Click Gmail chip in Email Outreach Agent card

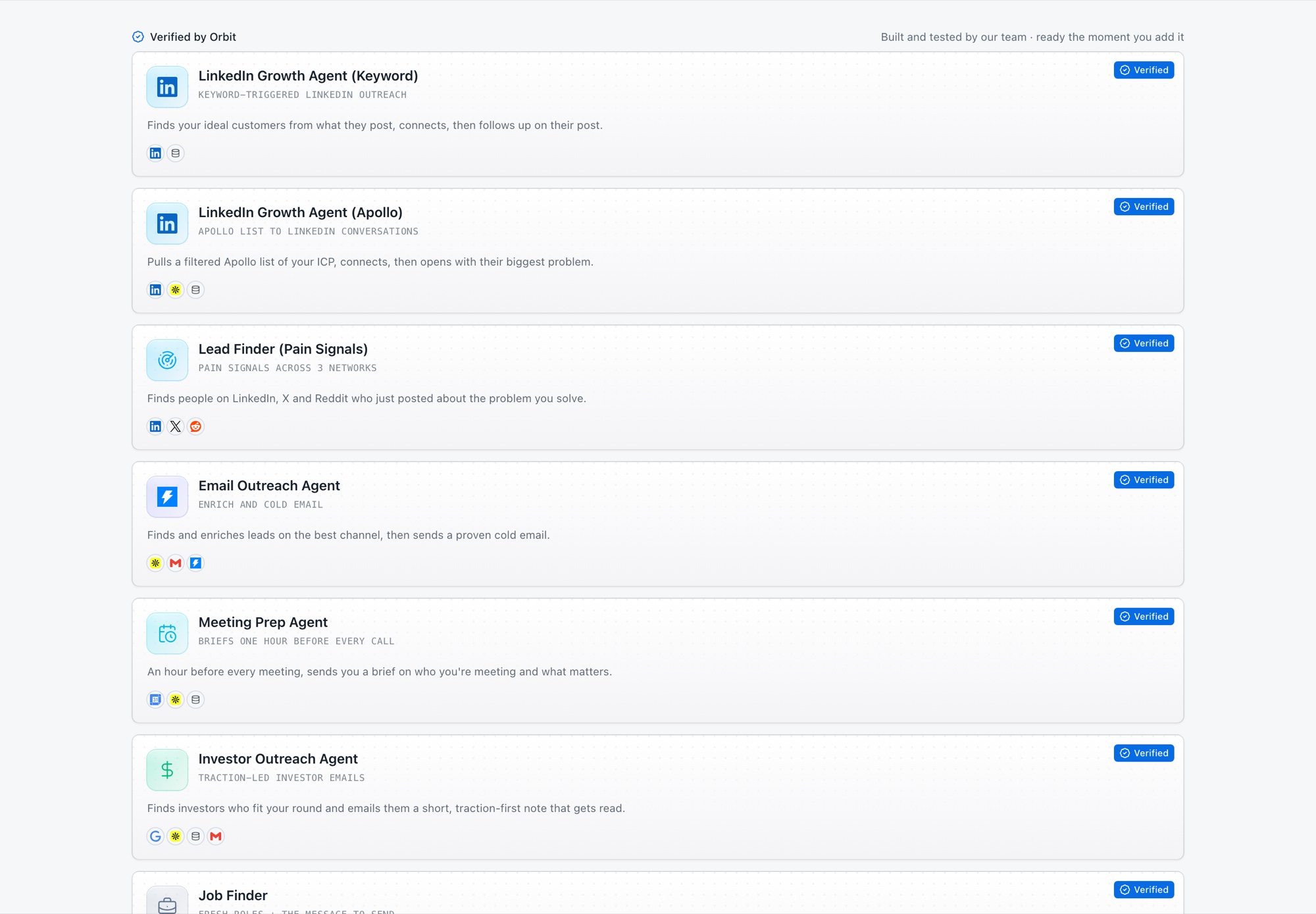pyautogui.click(x=176, y=563)
